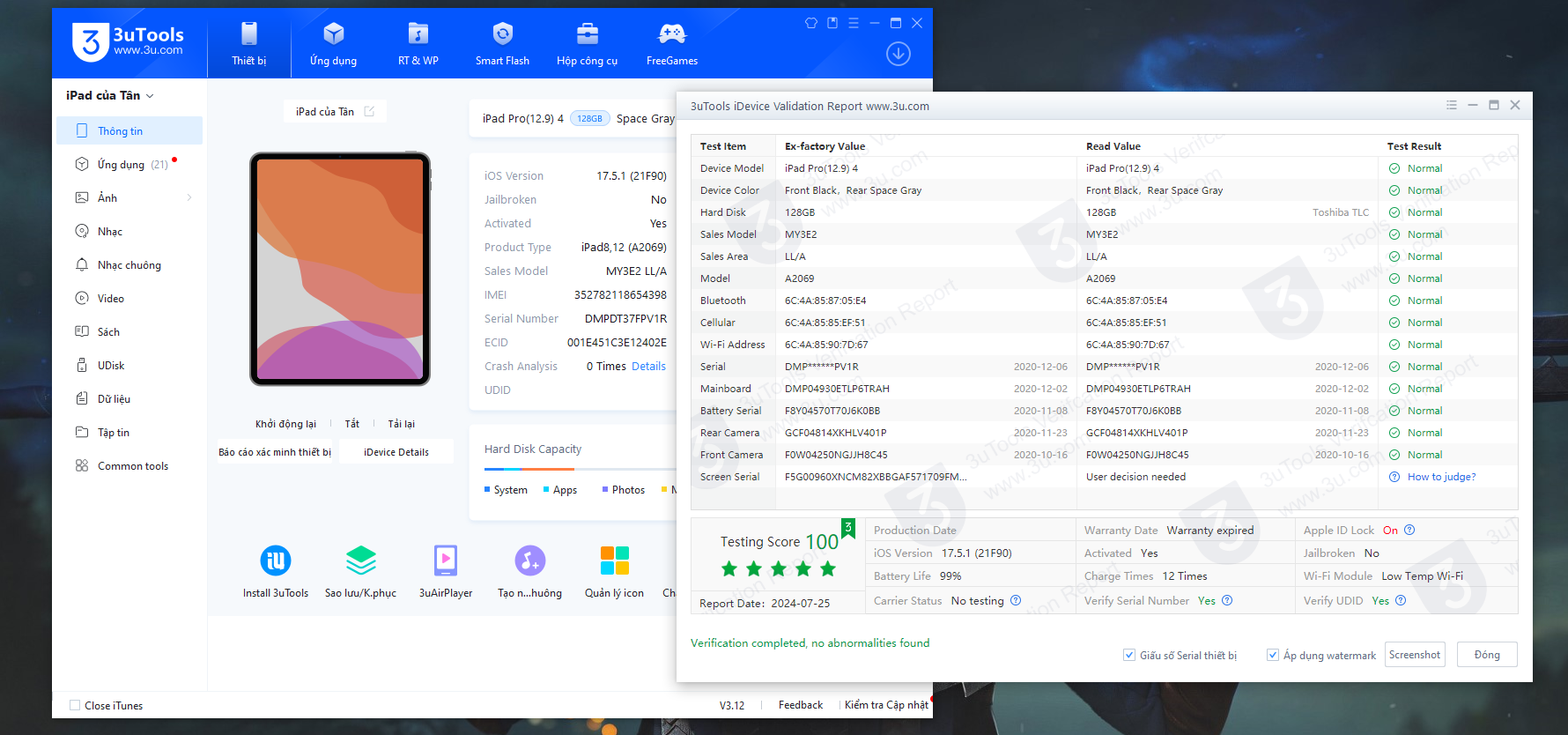The height and width of the screenshot is (735, 1568).
Task: Click the Photos storage legend swatch
Action: tap(605, 489)
